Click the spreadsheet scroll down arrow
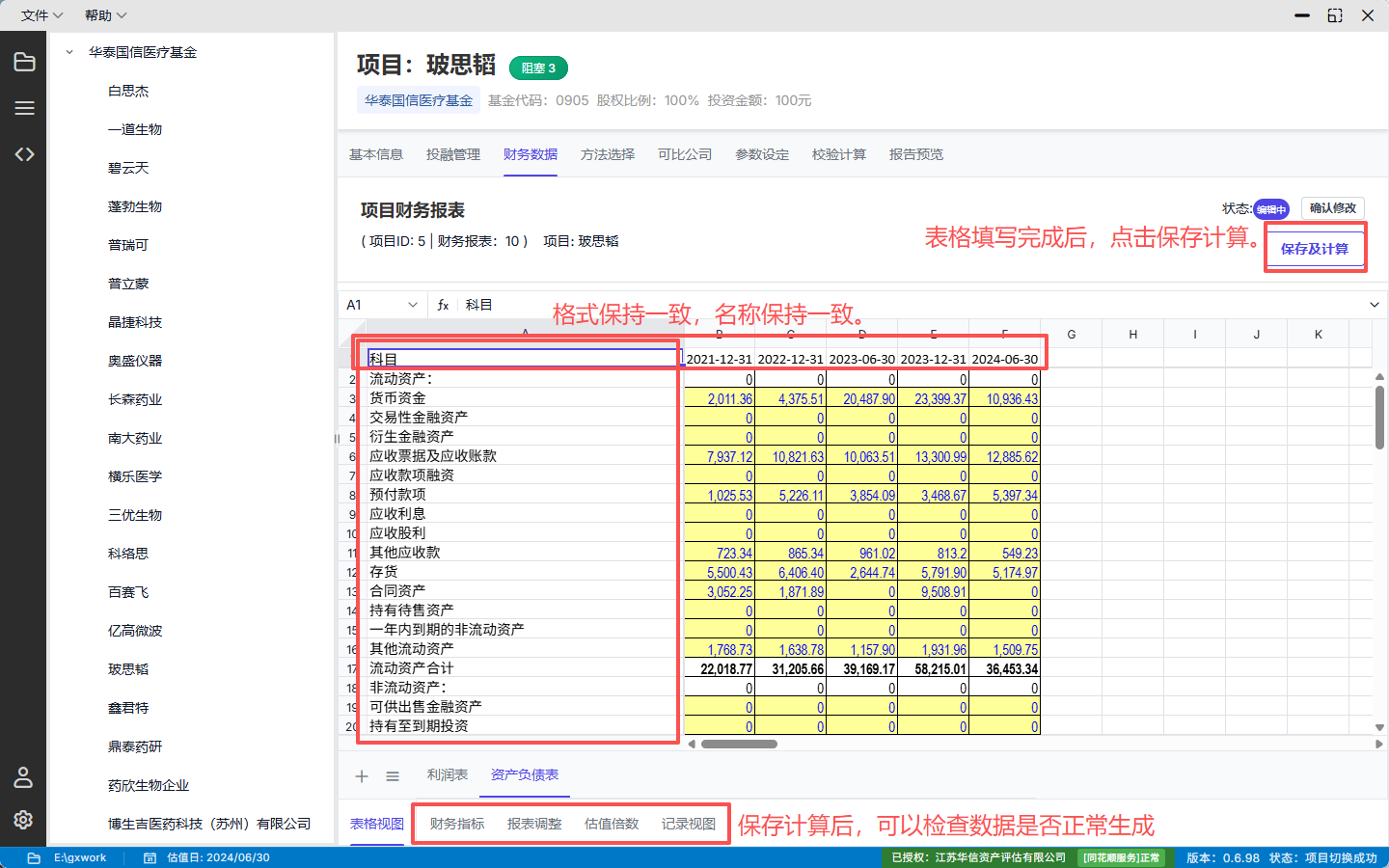Viewport: 1389px width, 868px height. tap(1379, 727)
